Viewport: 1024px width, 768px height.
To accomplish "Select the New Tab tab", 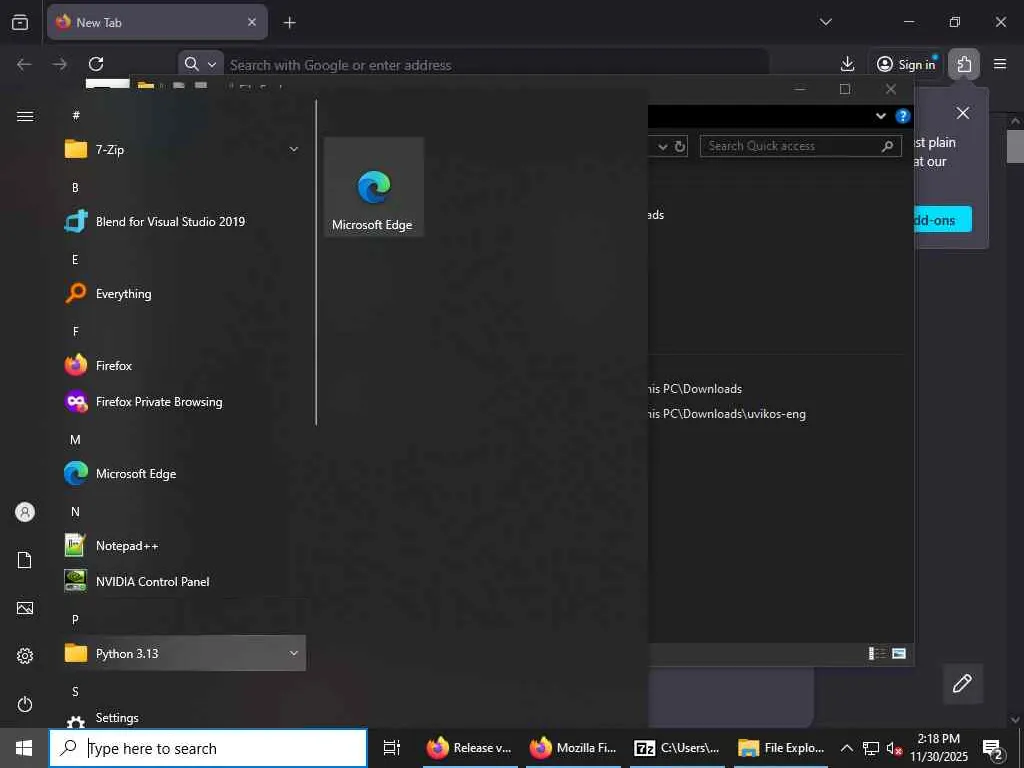I will click(157, 22).
